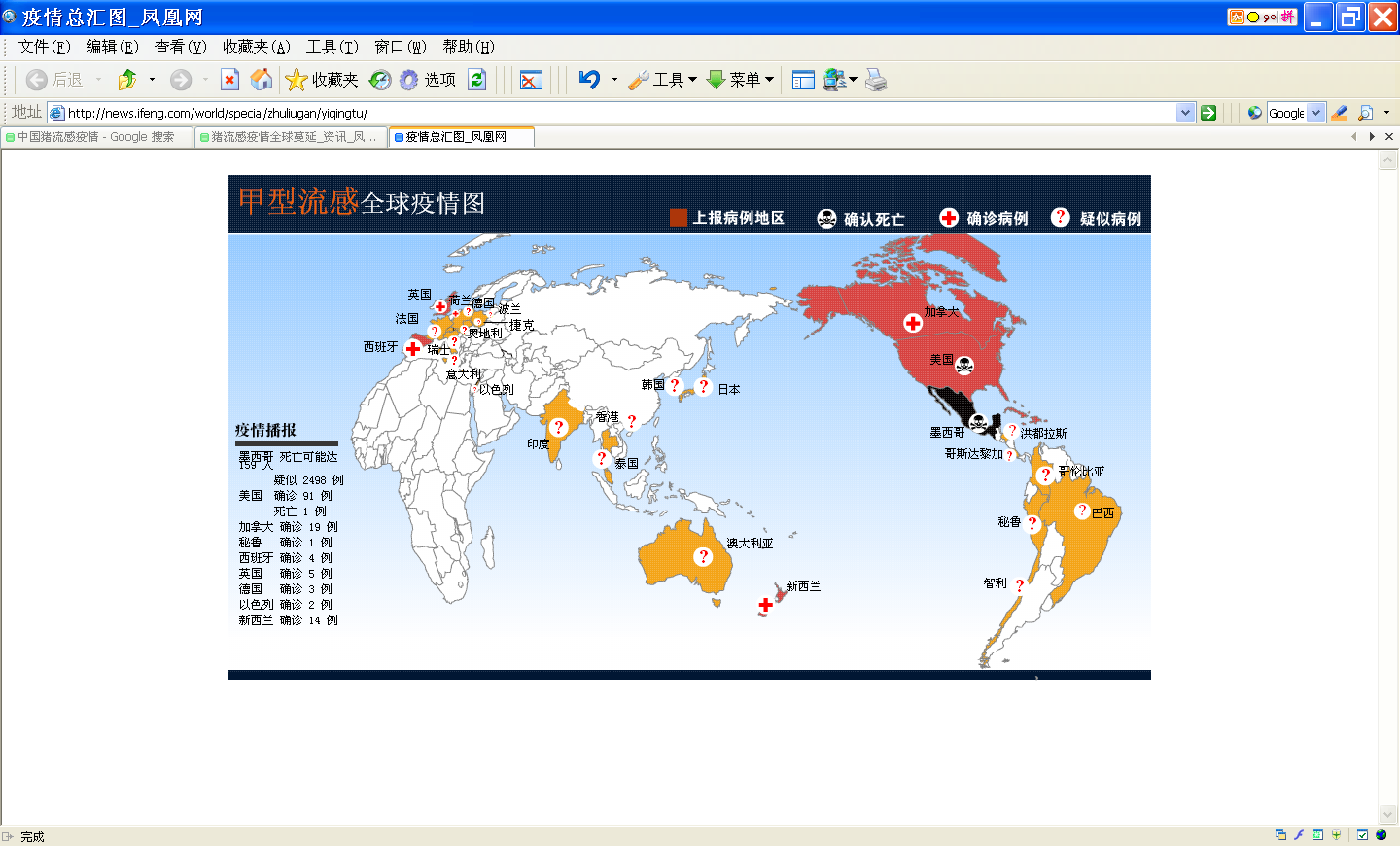1400x846 pixels.
Task: Open the Google search engine dropdown
Action: pos(1315,113)
